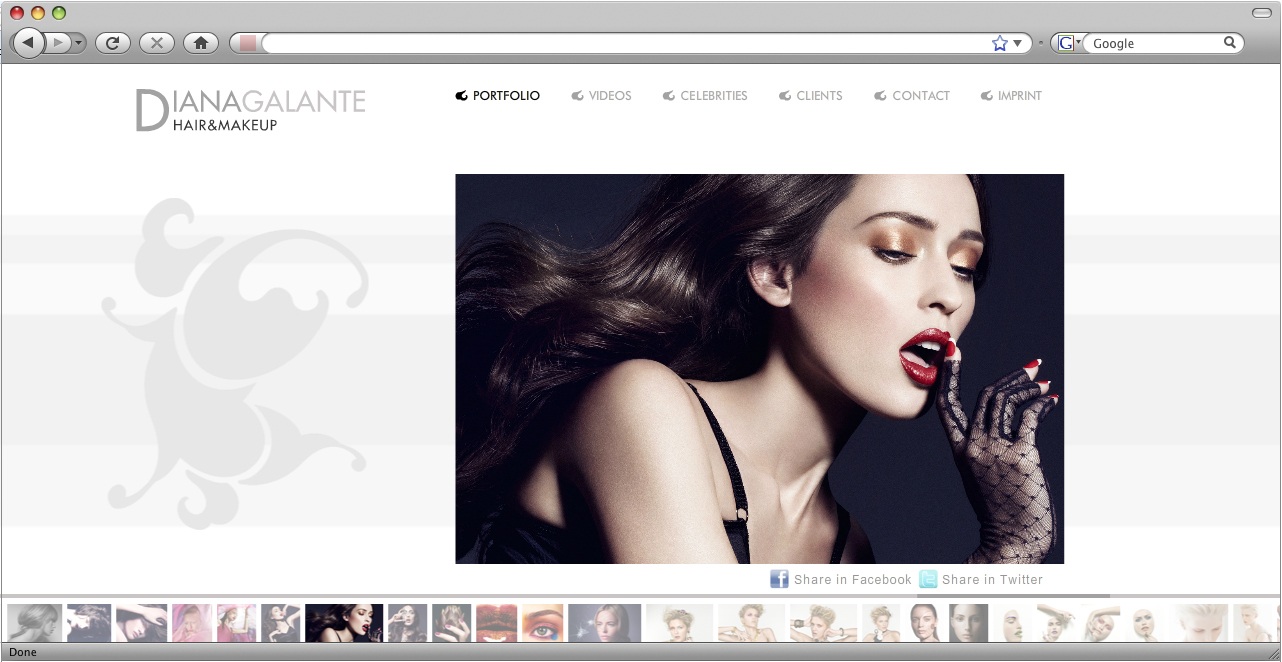Navigate to the CONTACT page
The width and height of the screenshot is (1282, 662).
point(912,96)
